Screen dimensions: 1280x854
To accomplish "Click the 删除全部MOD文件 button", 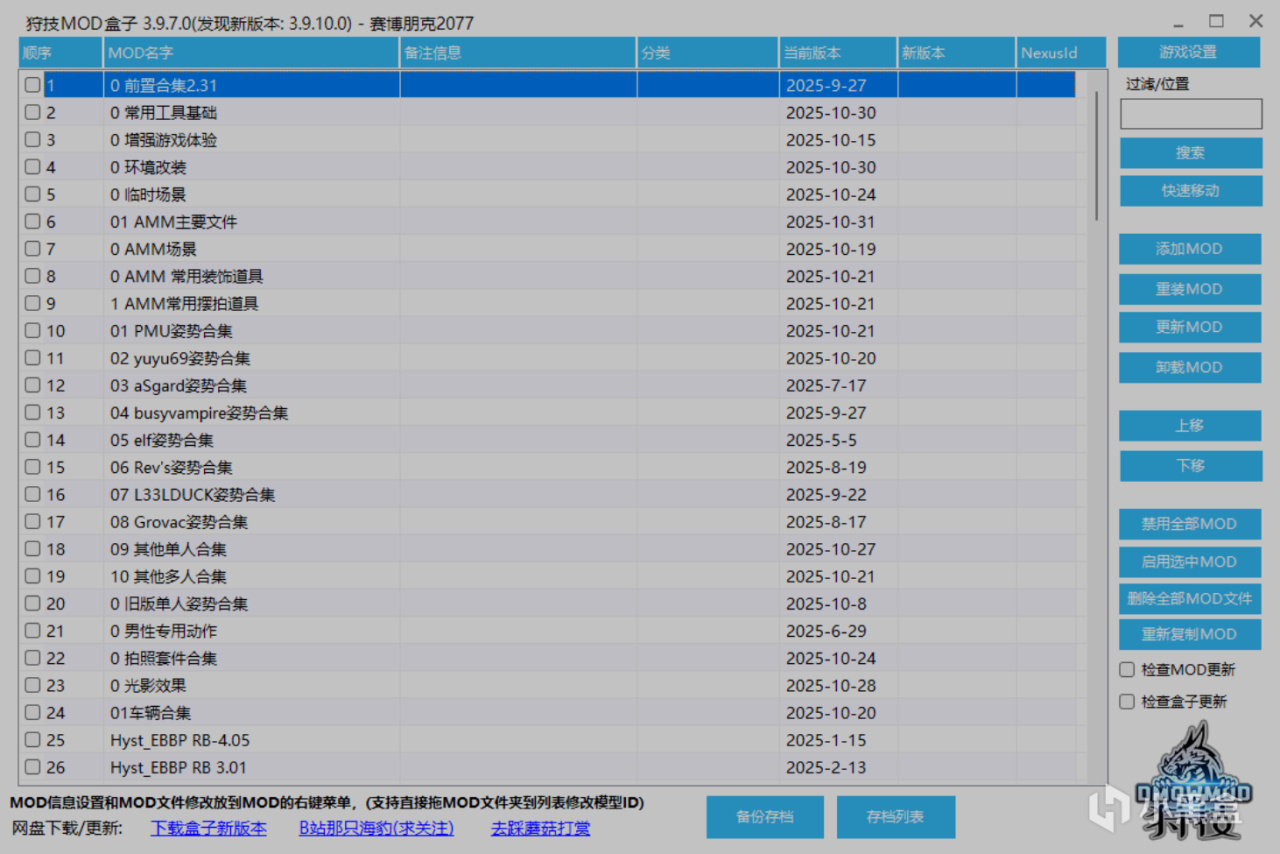I will 1190,598.
